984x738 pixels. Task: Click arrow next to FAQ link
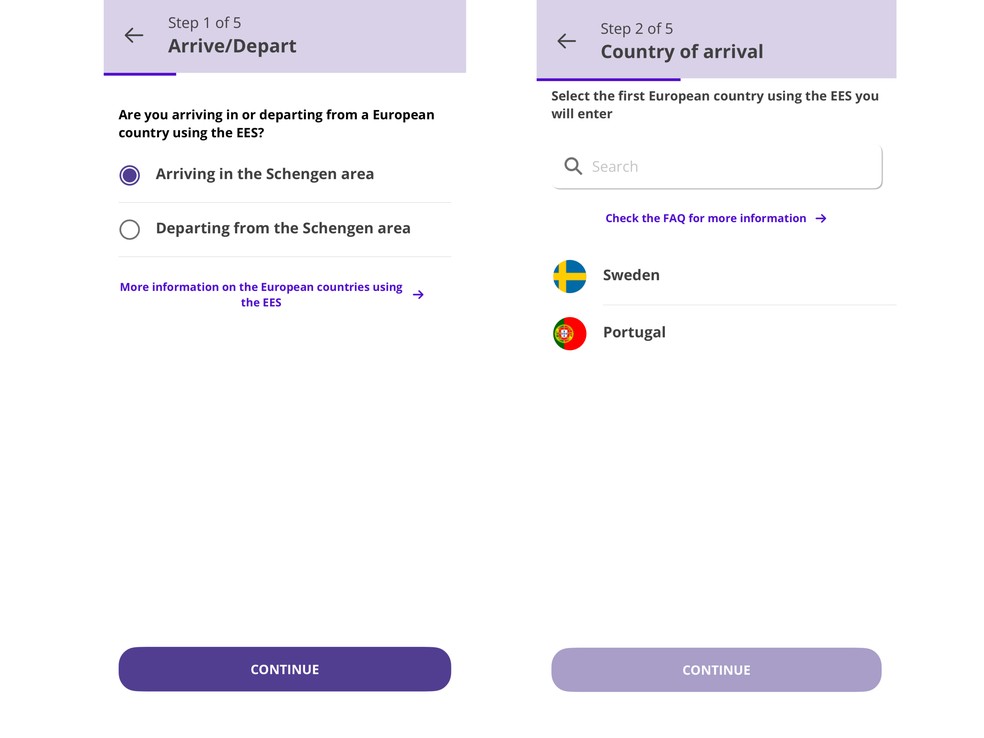(821, 218)
